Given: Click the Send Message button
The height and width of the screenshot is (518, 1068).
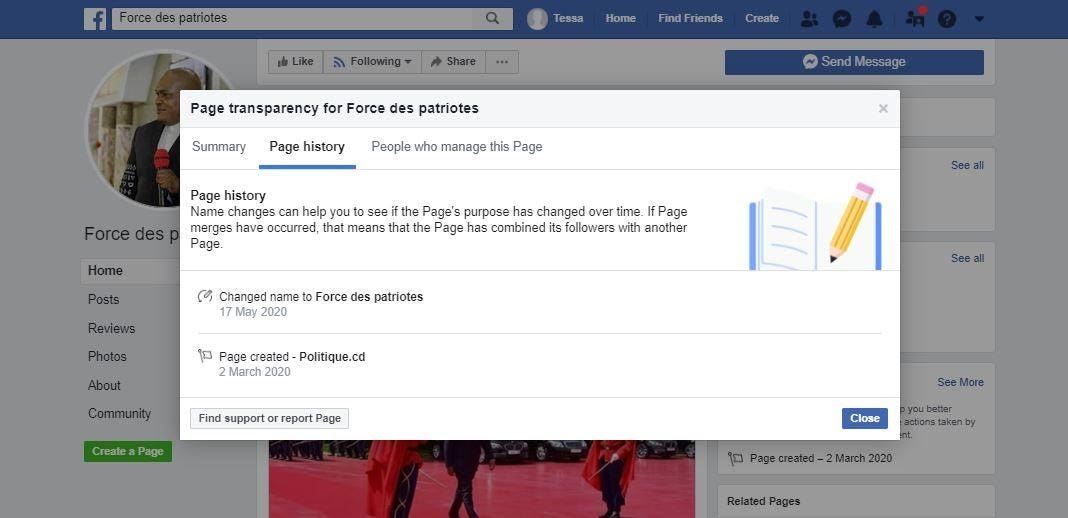Looking at the screenshot, I should (854, 62).
